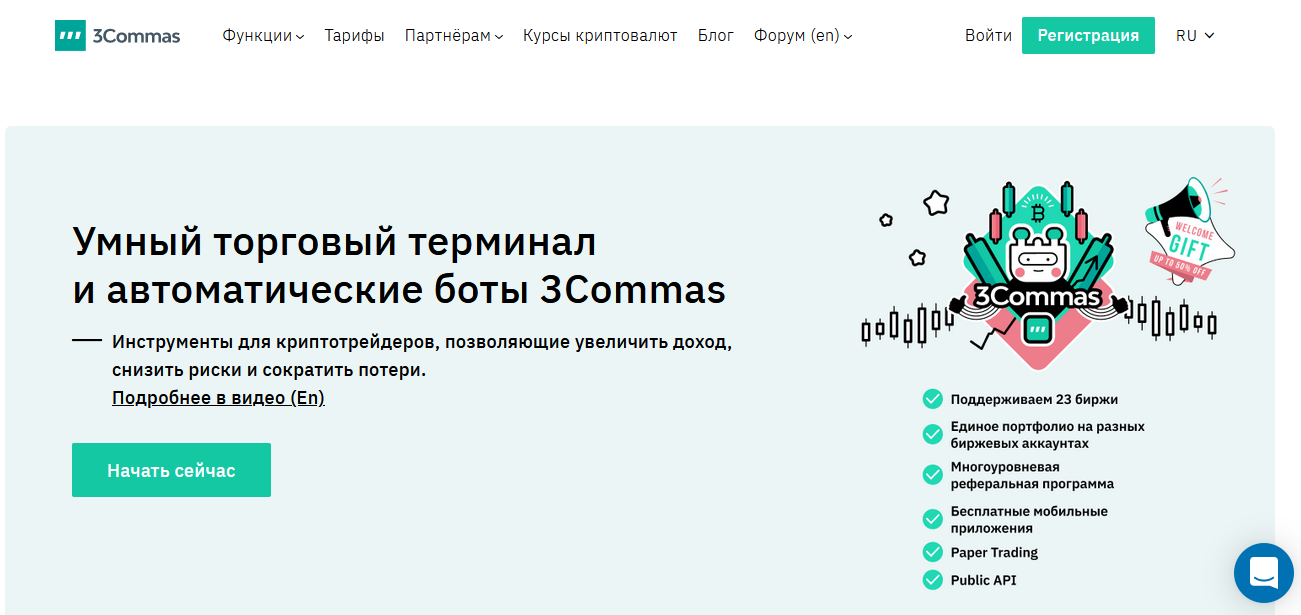Click the text Единое портфолио на разных биржевых аккаунтах
Screen dimensions: 1301x615
click(1048, 434)
